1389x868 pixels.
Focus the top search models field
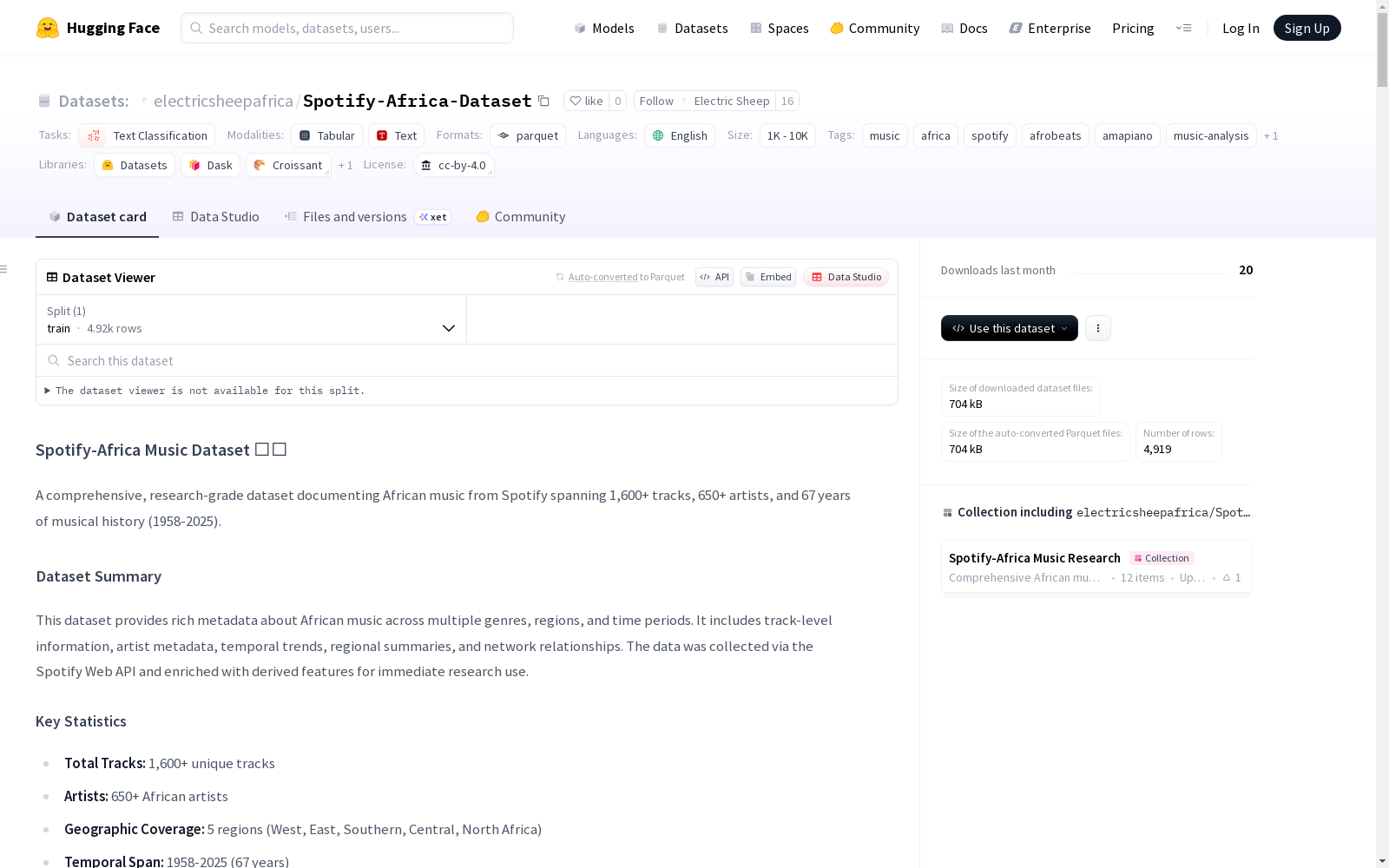pos(347,28)
